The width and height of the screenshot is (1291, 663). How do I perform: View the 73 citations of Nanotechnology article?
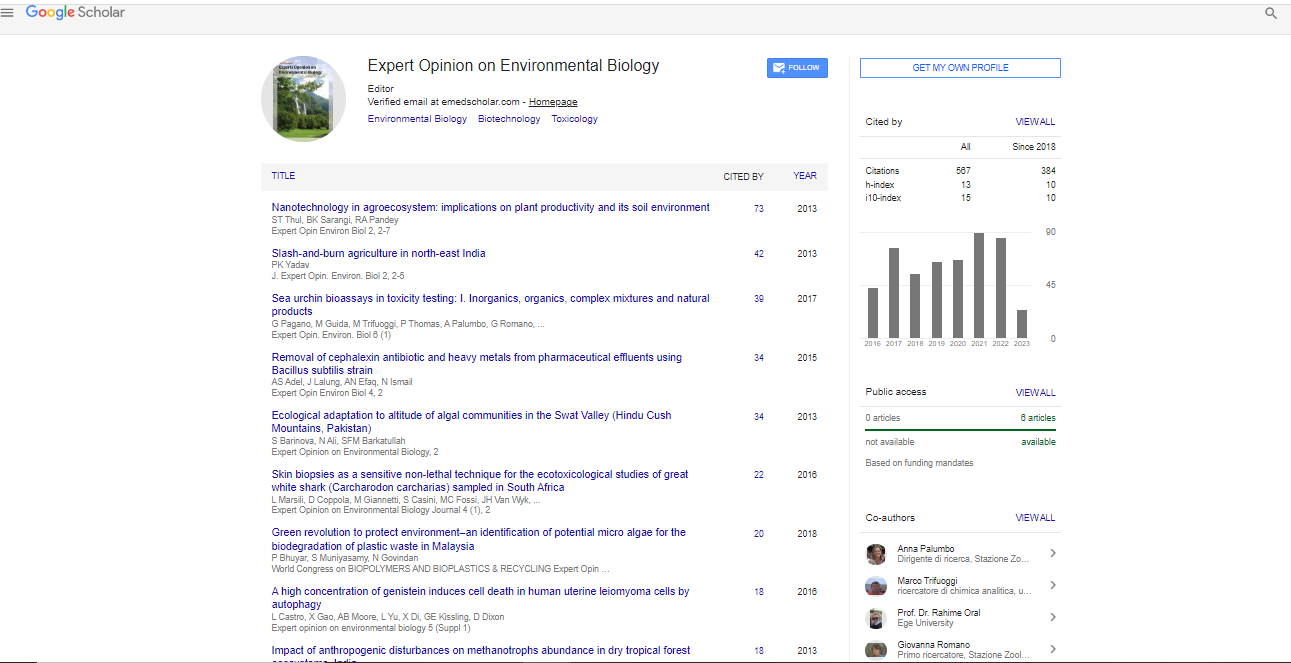click(759, 209)
